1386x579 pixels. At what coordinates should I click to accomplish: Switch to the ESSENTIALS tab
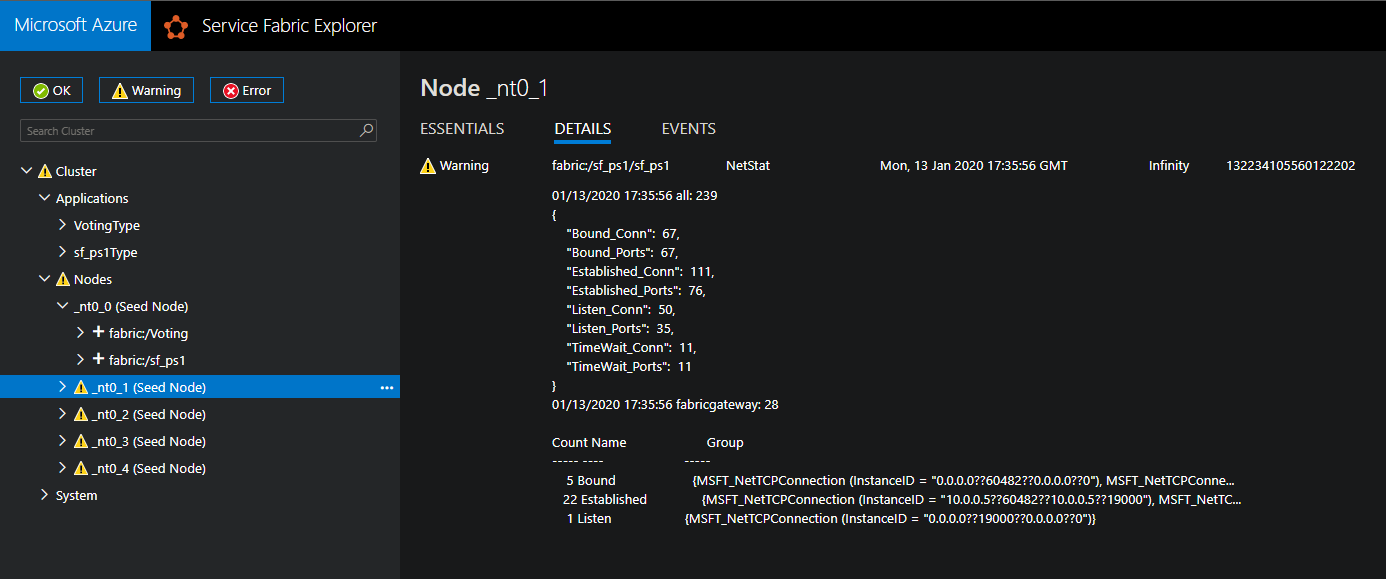click(x=462, y=129)
